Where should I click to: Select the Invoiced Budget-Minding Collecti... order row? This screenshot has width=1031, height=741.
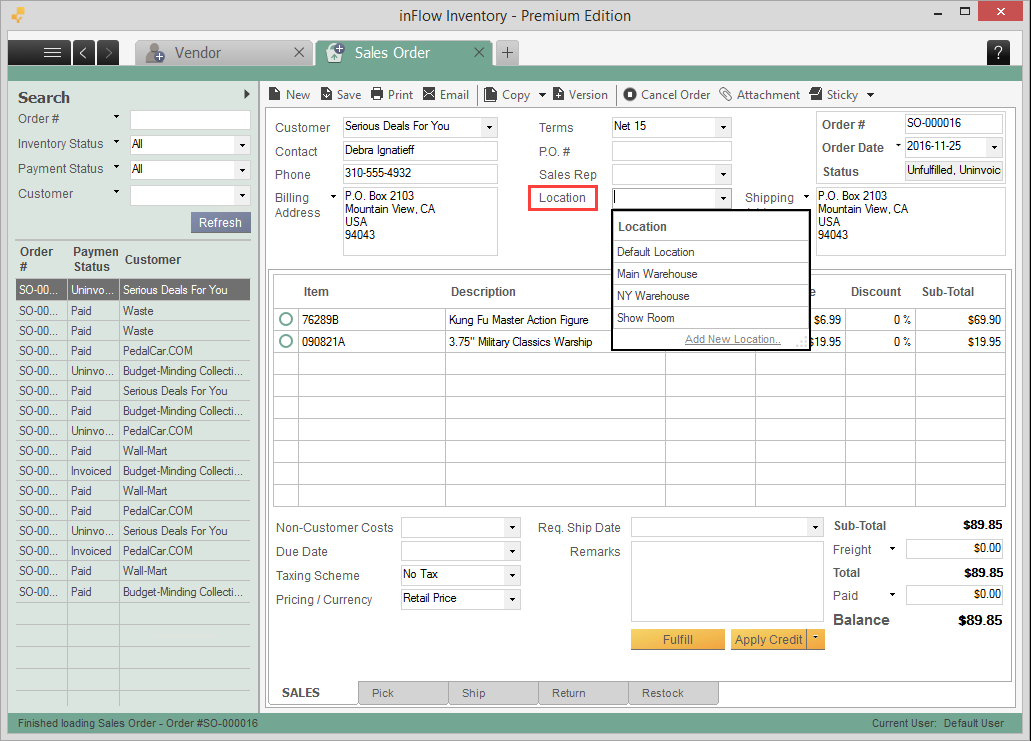(x=133, y=471)
